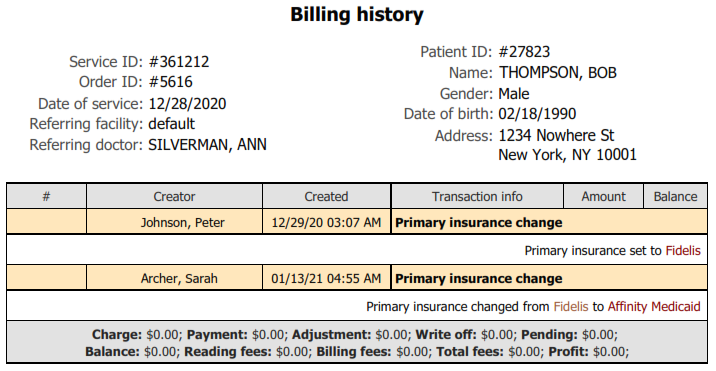Click Patient ID #27823 value
The height and width of the screenshot is (371, 716).
tap(524, 52)
